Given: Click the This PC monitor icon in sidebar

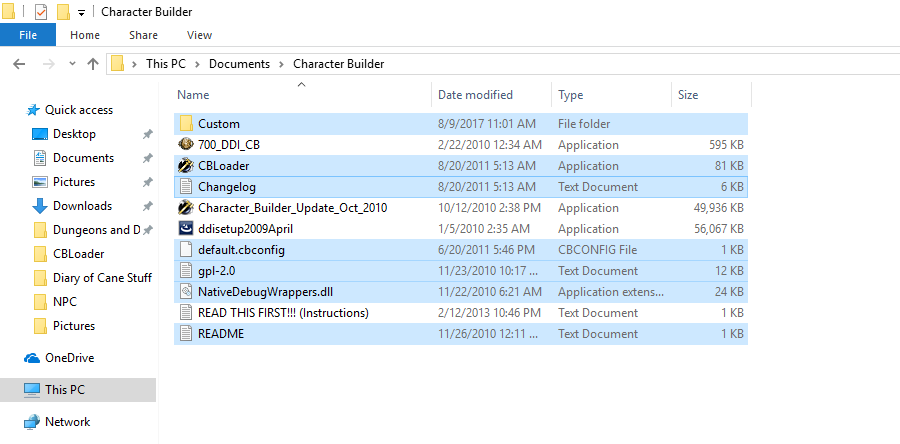Looking at the screenshot, I should coord(32,390).
